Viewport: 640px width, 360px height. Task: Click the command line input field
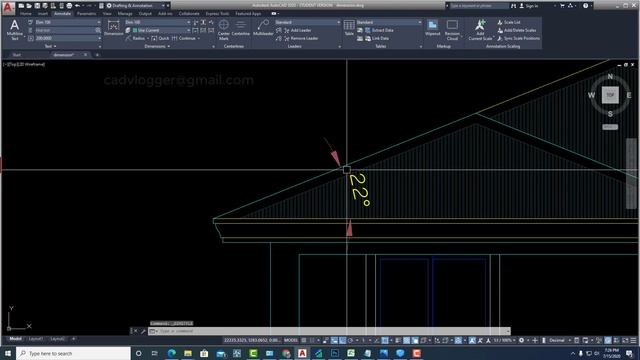(x=329, y=331)
